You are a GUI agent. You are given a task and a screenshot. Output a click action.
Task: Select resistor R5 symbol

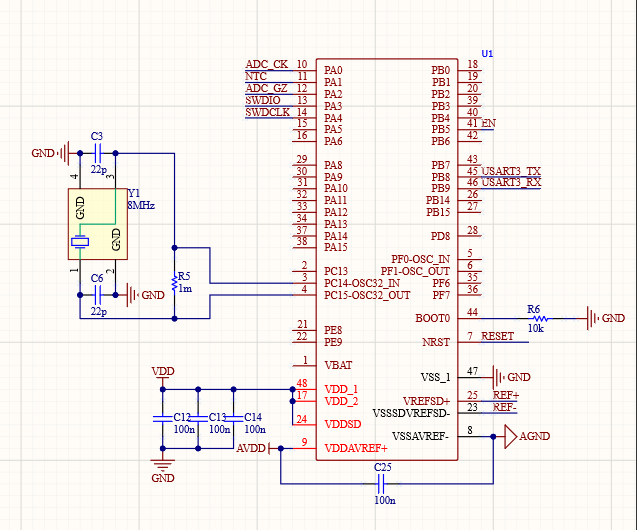point(175,282)
